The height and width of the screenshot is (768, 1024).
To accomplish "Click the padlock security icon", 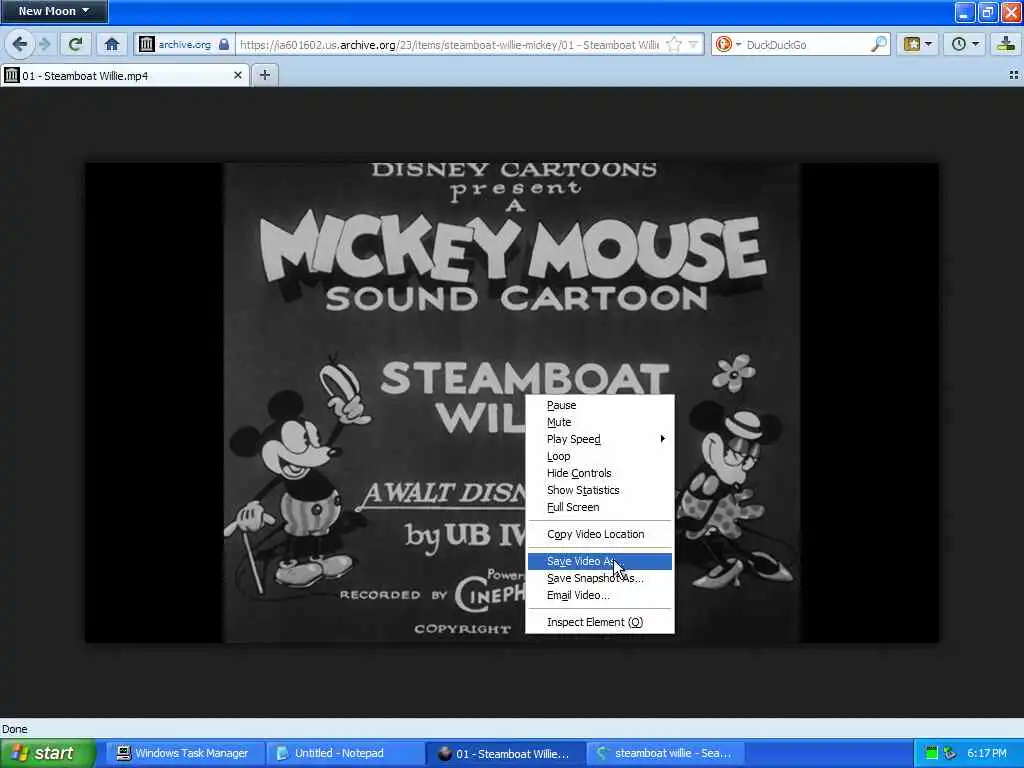I will tap(224, 44).
